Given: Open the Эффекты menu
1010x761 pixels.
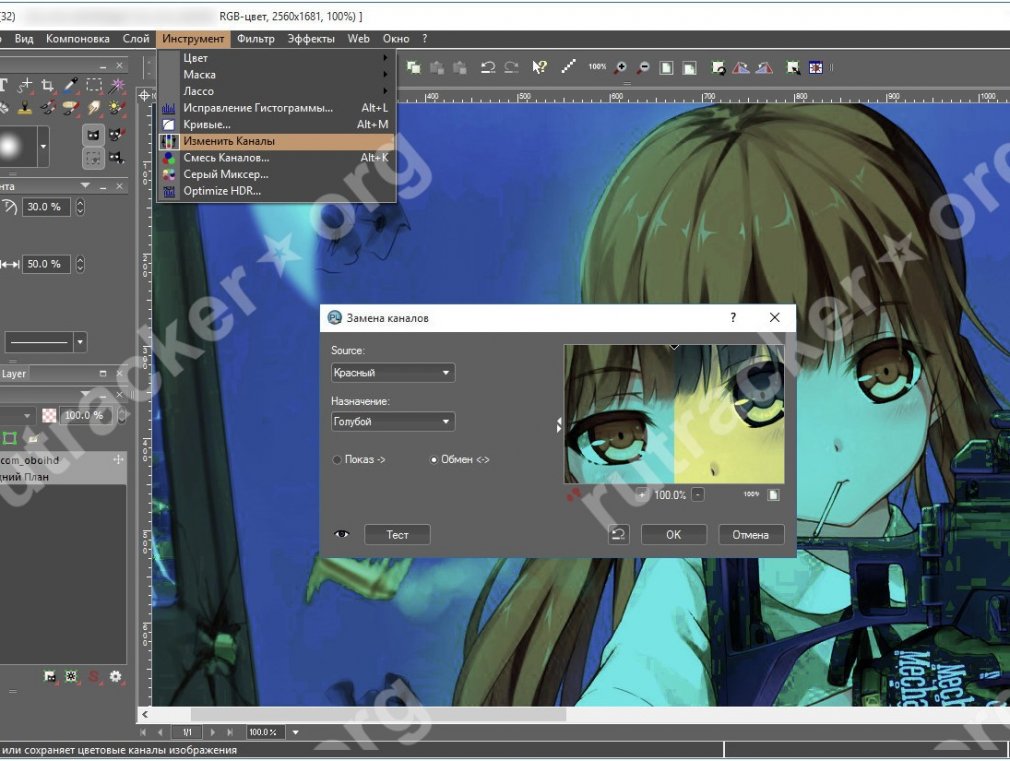Looking at the screenshot, I should click(x=311, y=39).
